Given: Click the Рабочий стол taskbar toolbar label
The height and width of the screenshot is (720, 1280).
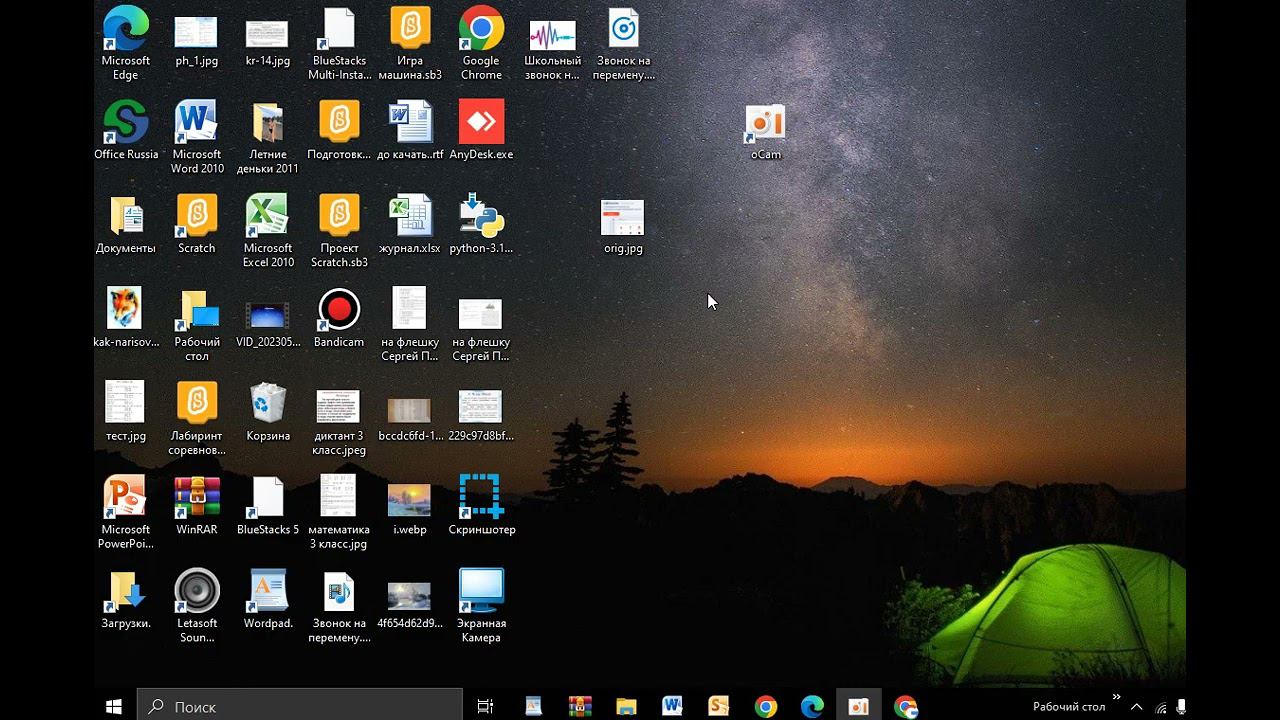Looking at the screenshot, I should (1069, 707).
